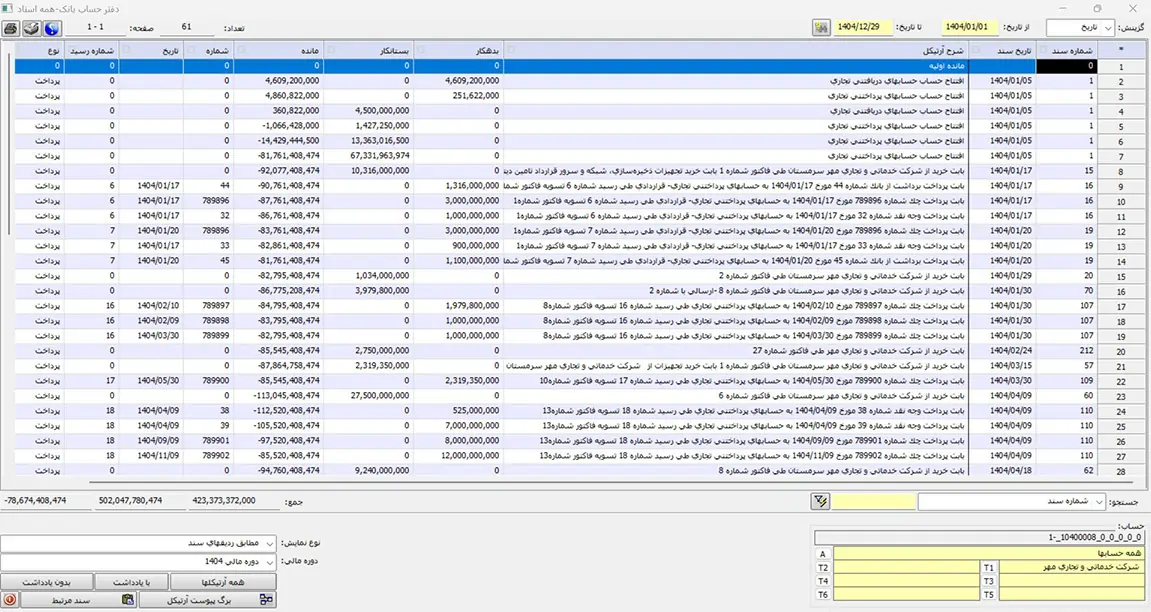This screenshot has width=1151, height=612.
Task: Click the calendar icon beside the end date
Action: [x=821, y=28]
